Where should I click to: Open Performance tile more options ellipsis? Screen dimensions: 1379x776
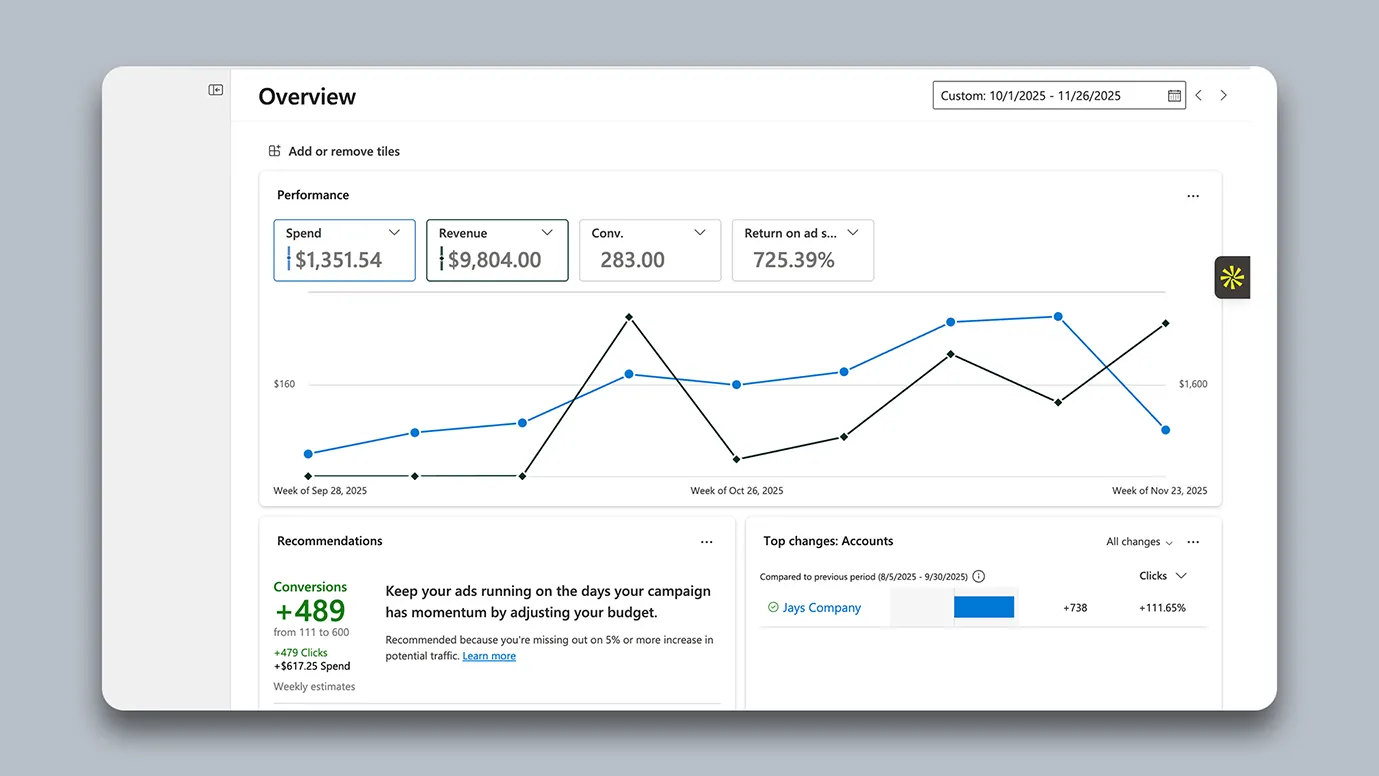click(1193, 196)
